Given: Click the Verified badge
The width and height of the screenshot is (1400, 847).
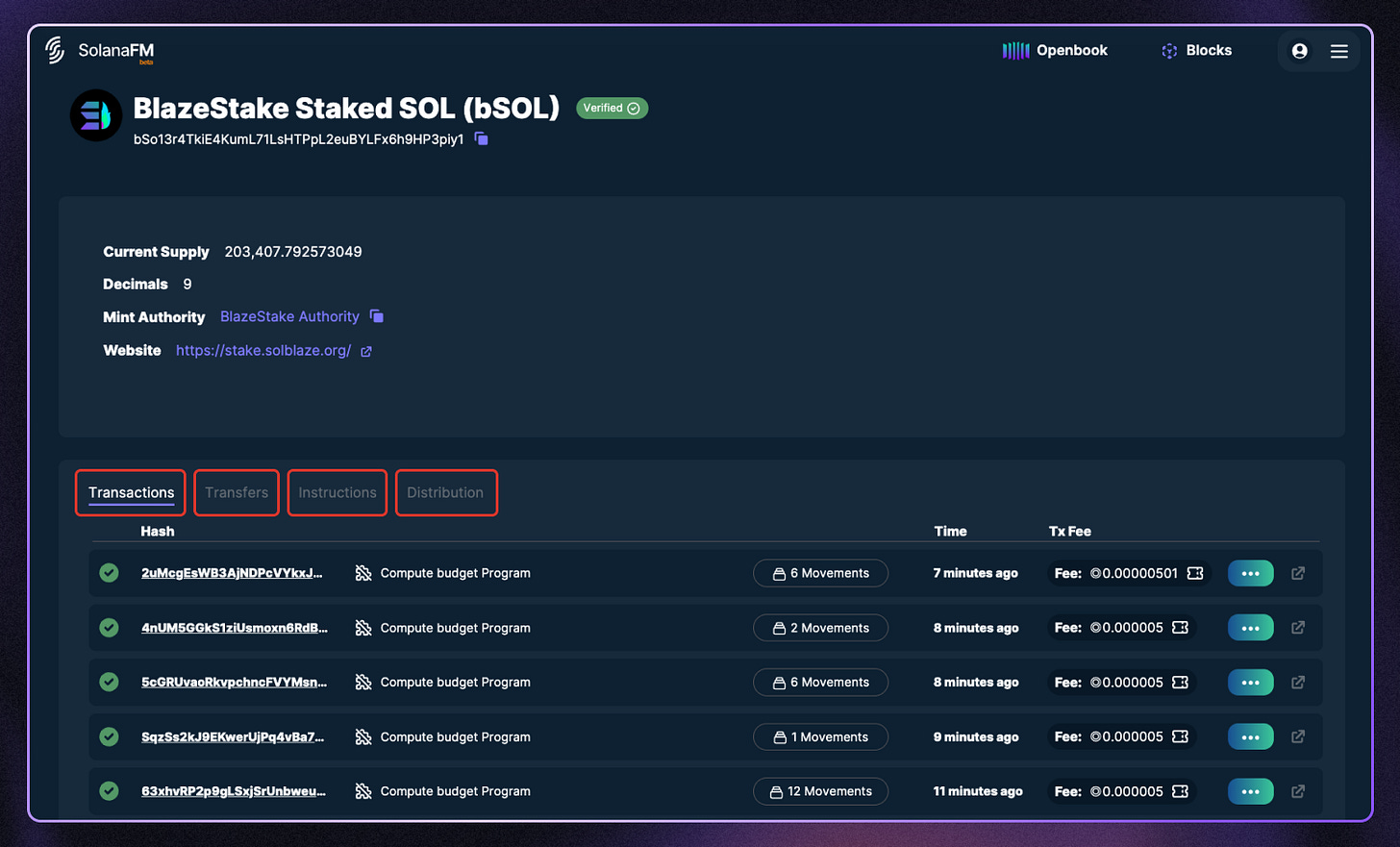Looking at the screenshot, I should [x=612, y=108].
